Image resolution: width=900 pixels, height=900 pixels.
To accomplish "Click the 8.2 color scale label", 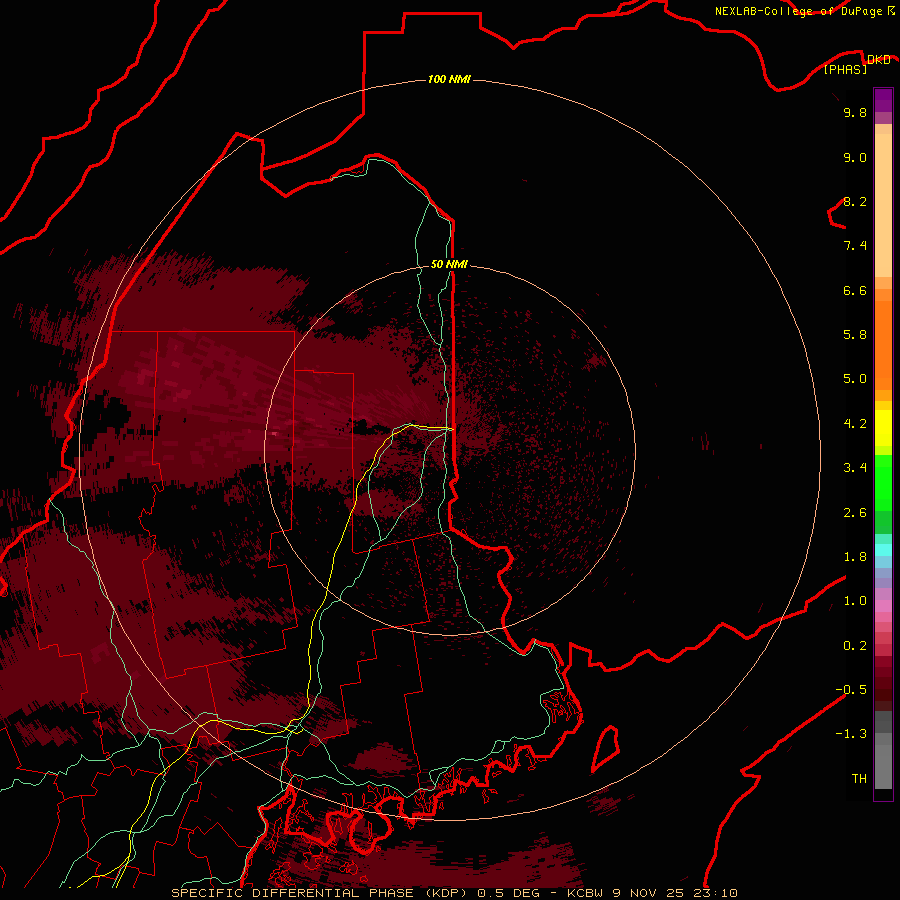I will (x=855, y=201).
